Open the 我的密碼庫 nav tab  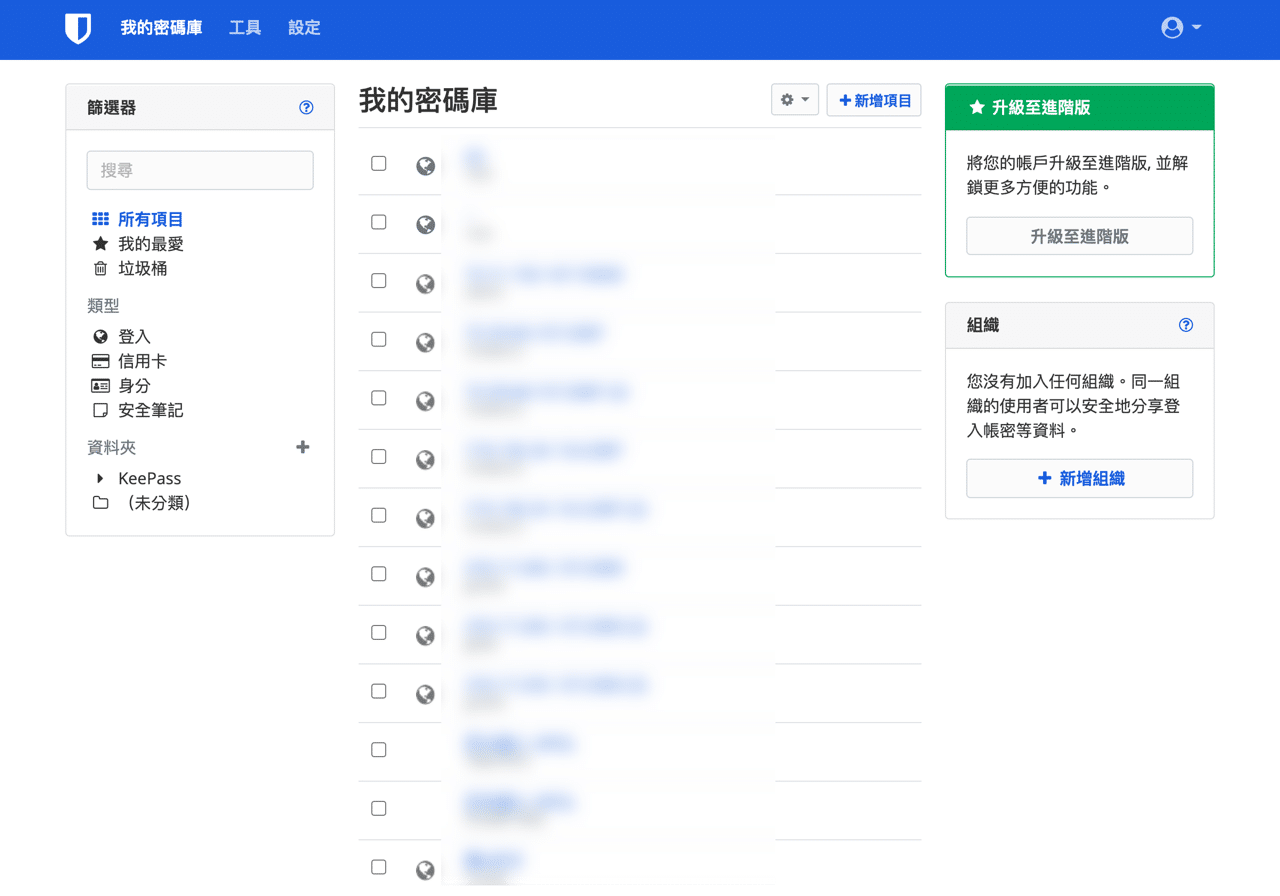point(161,28)
